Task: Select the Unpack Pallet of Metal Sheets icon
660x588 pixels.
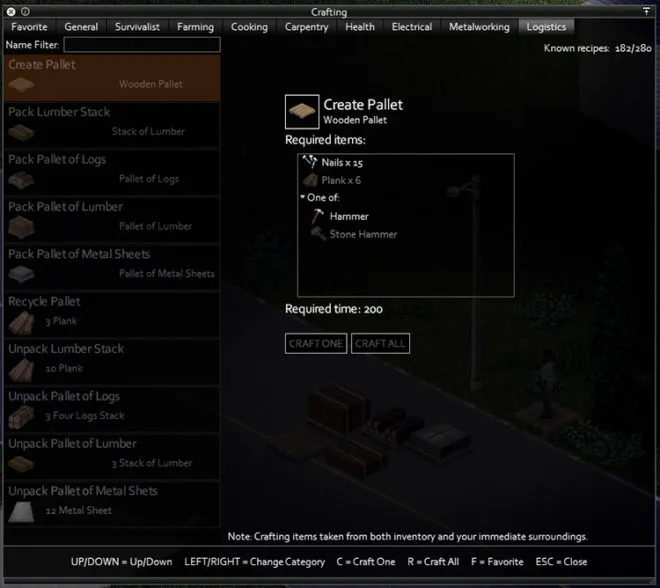Action: pos(22,511)
